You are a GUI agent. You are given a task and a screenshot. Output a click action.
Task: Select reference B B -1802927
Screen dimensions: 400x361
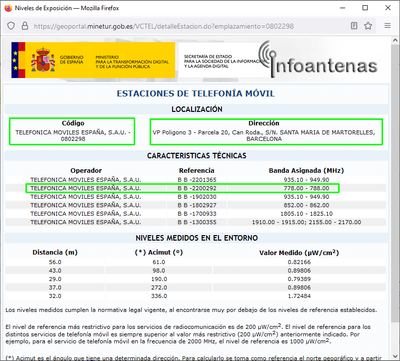click(197, 205)
